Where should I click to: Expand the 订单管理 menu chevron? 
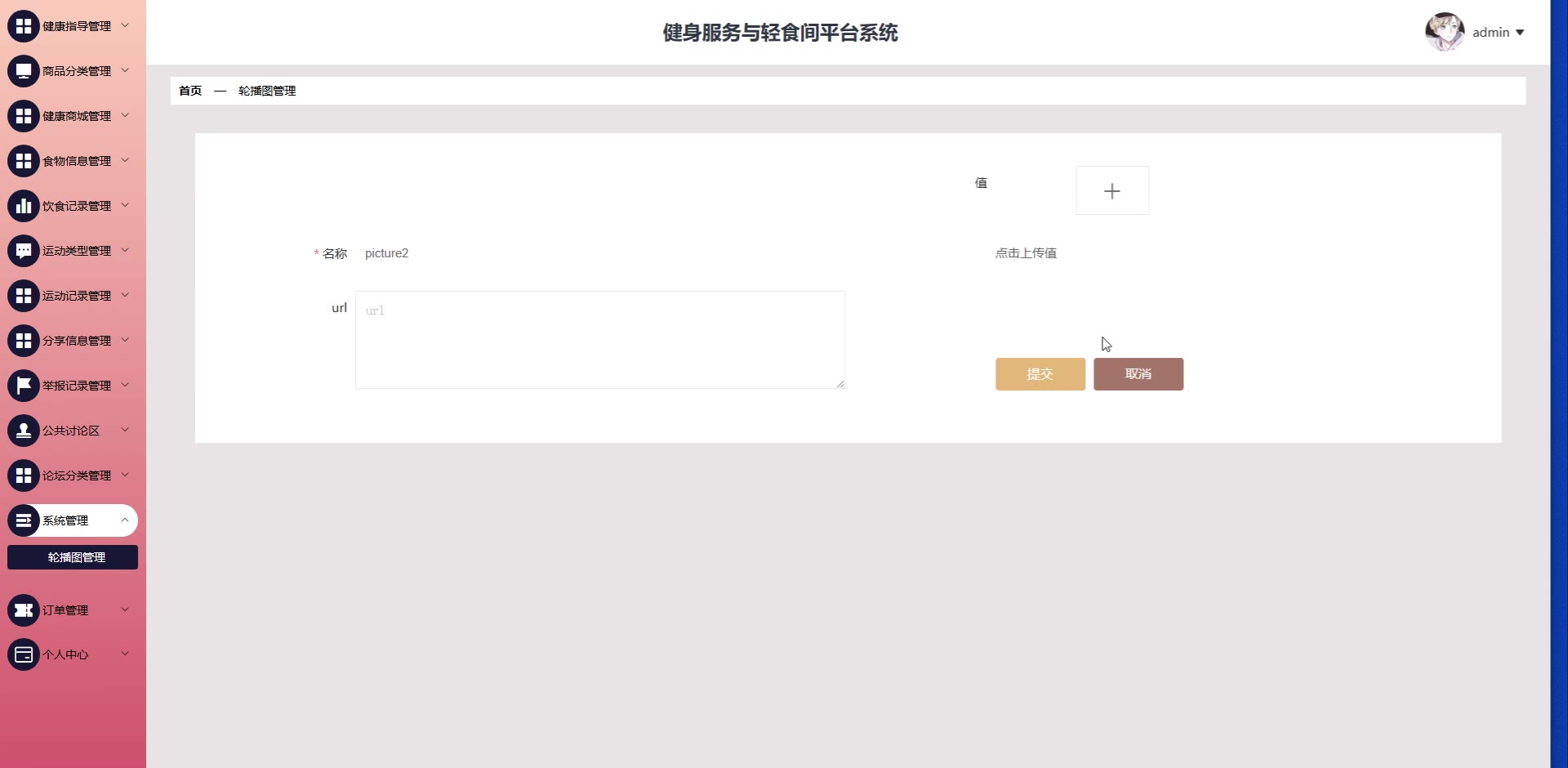125,609
